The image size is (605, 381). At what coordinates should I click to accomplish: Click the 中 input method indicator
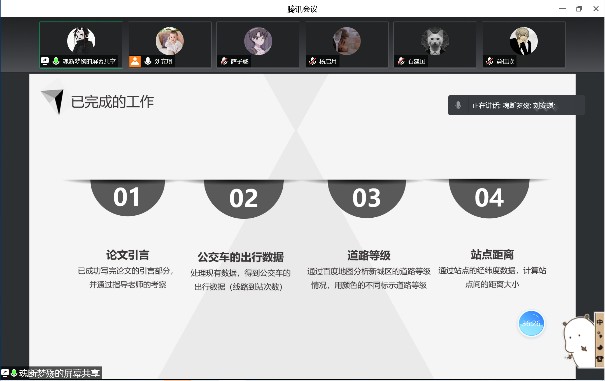[600, 322]
